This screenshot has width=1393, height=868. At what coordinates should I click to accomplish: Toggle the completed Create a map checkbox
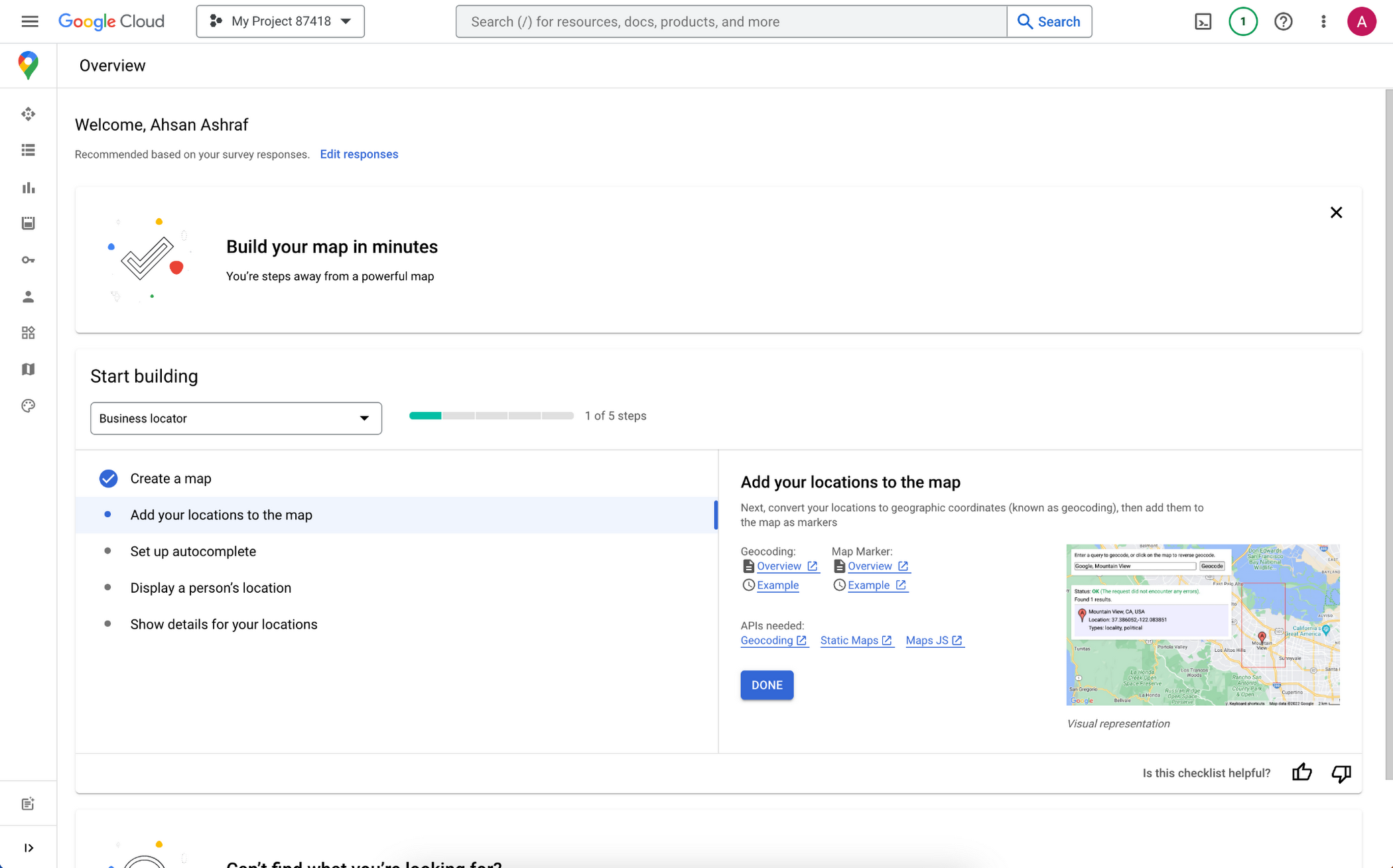click(x=108, y=478)
